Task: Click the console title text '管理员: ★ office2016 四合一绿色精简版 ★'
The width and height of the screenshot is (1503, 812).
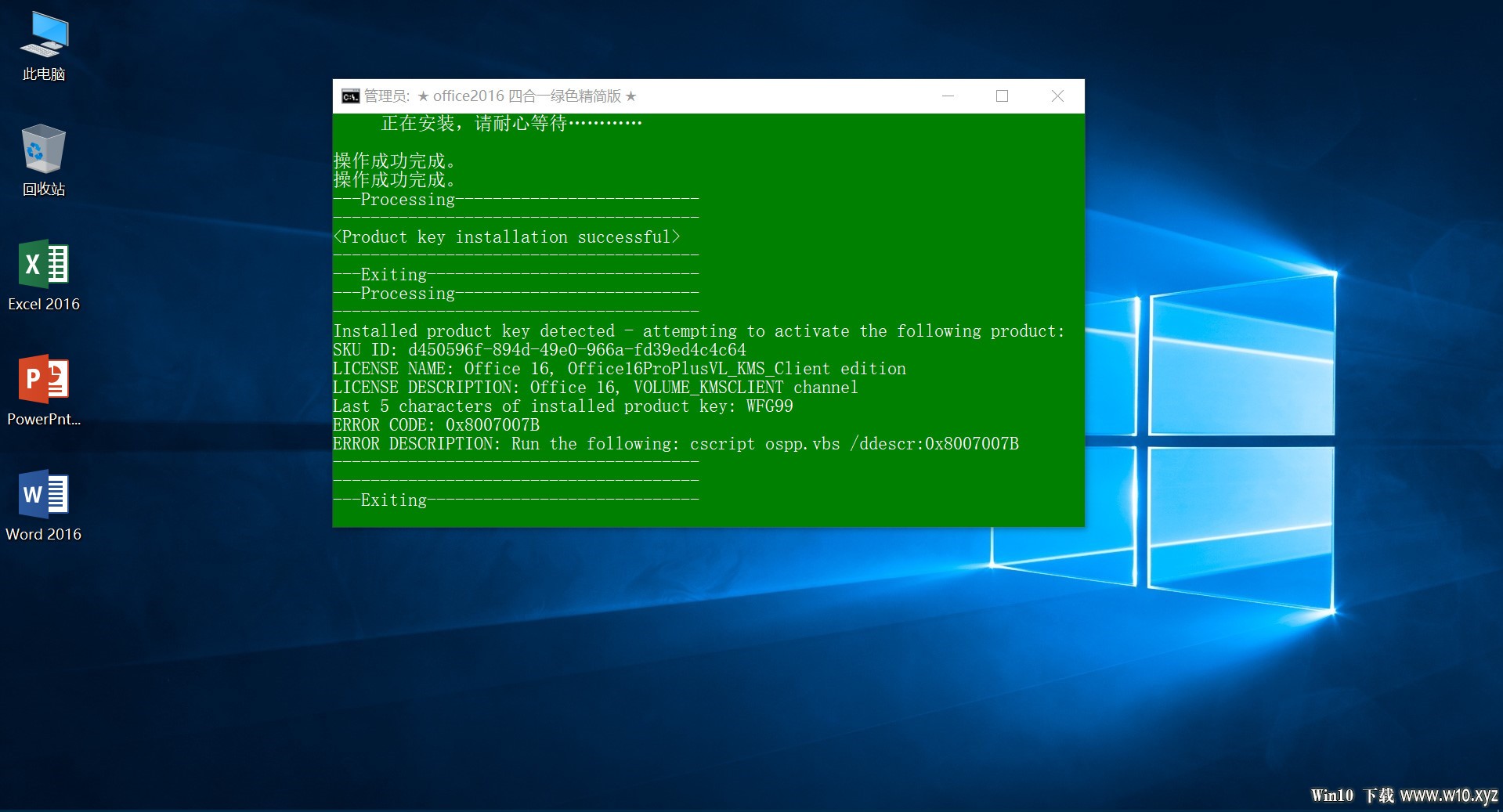Action: (500, 96)
